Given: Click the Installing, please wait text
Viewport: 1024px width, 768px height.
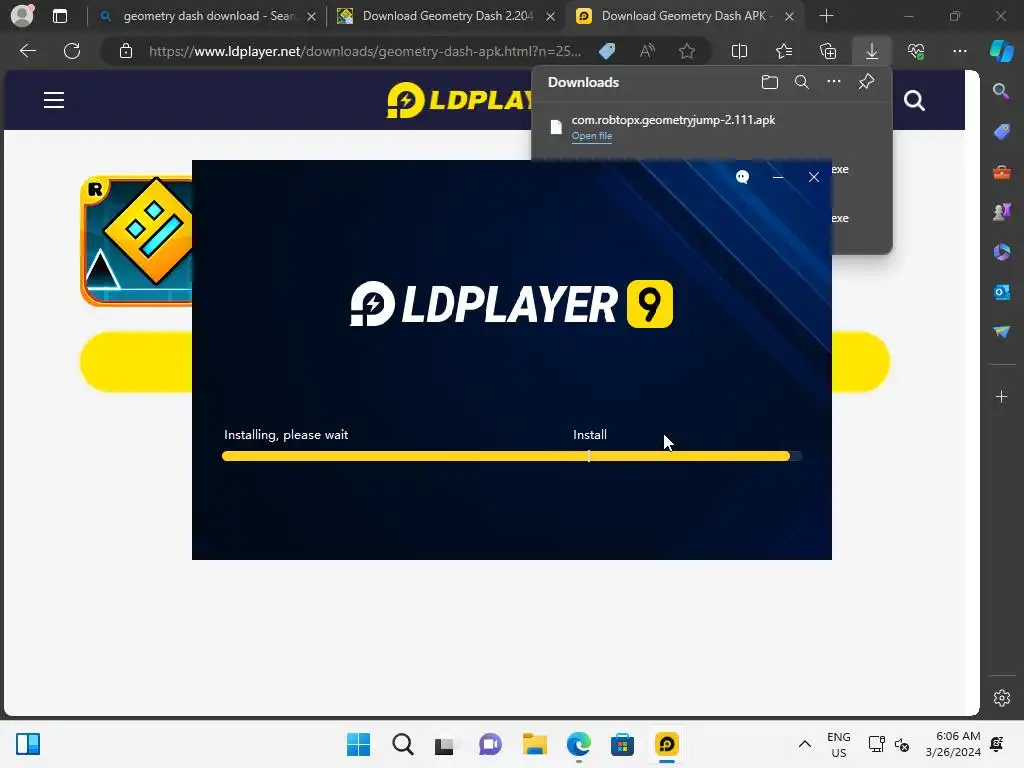Looking at the screenshot, I should click(x=286, y=435).
